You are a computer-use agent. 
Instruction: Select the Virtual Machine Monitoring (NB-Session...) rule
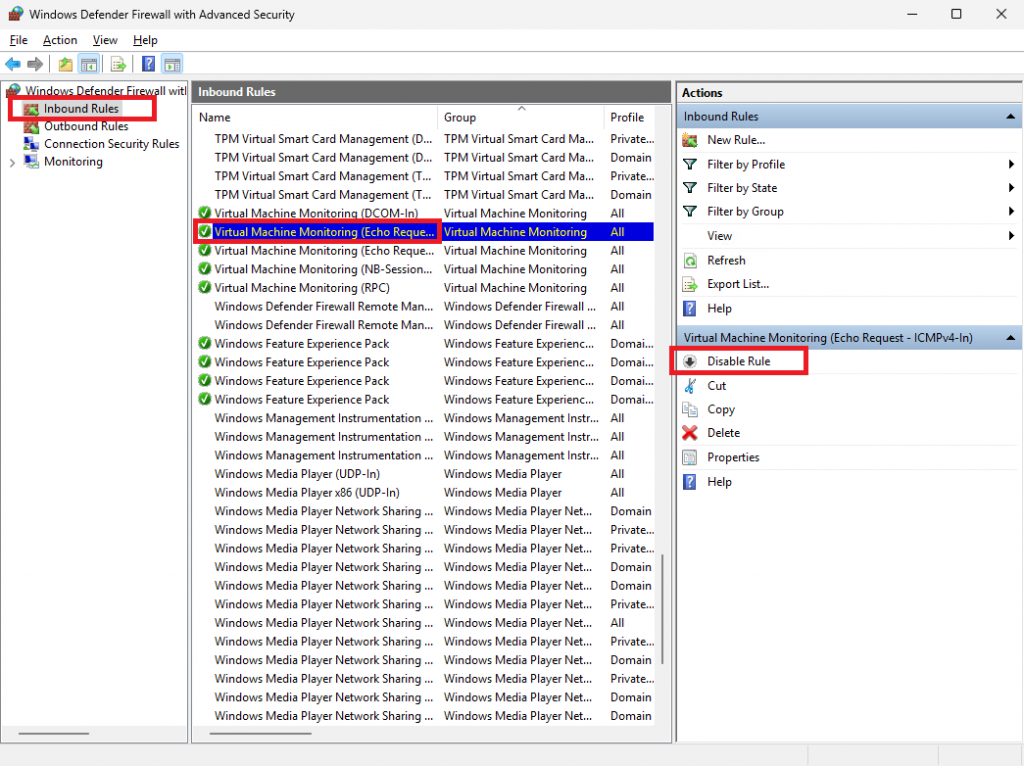tap(323, 269)
